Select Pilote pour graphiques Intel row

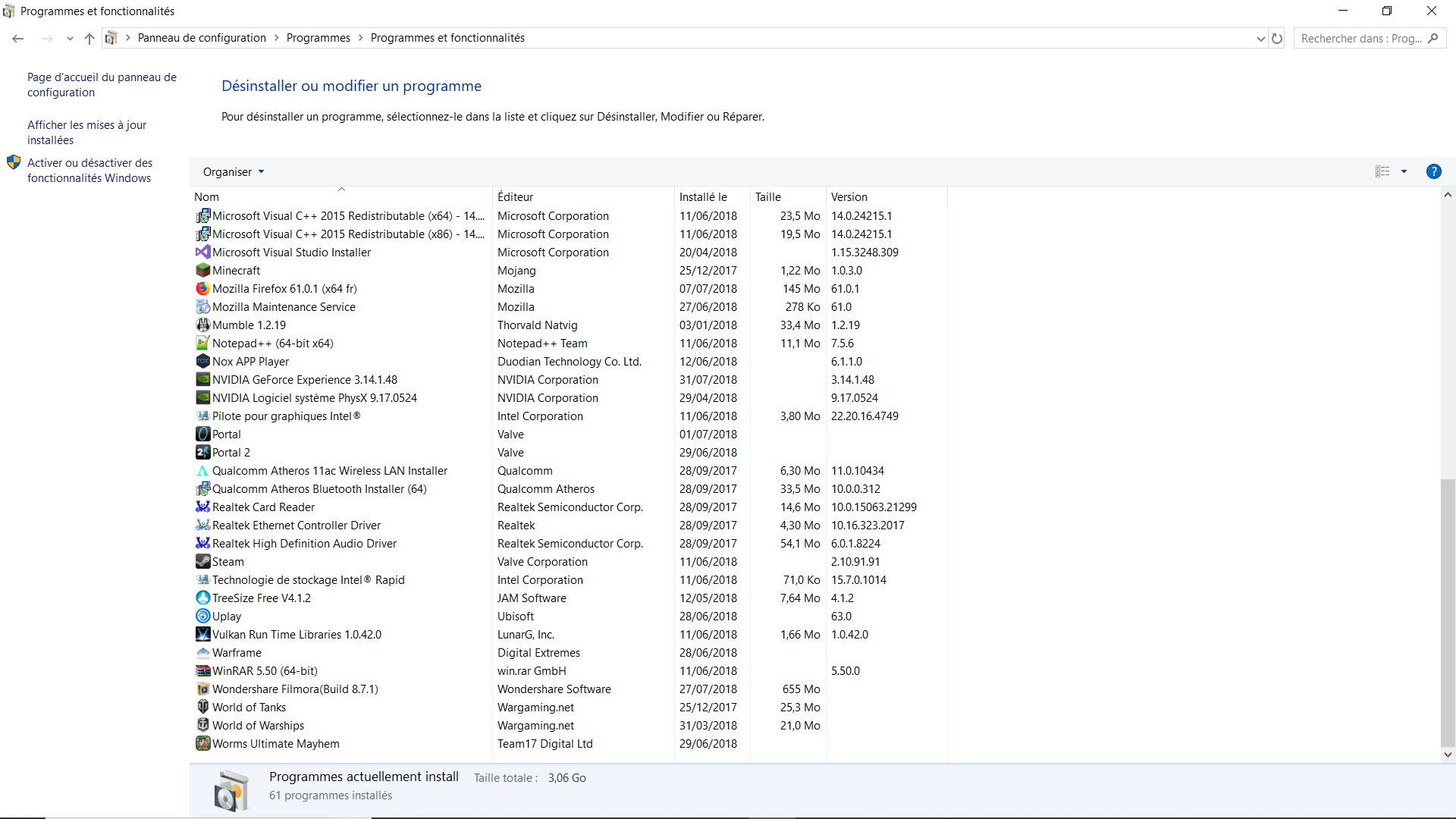[x=569, y=416]
